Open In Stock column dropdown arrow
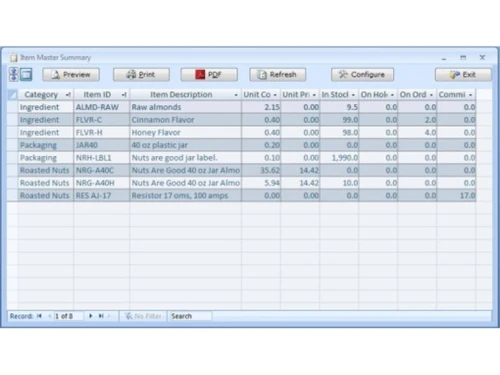The height and width of the screenshot is (375, 500). [x=353, y=95]
